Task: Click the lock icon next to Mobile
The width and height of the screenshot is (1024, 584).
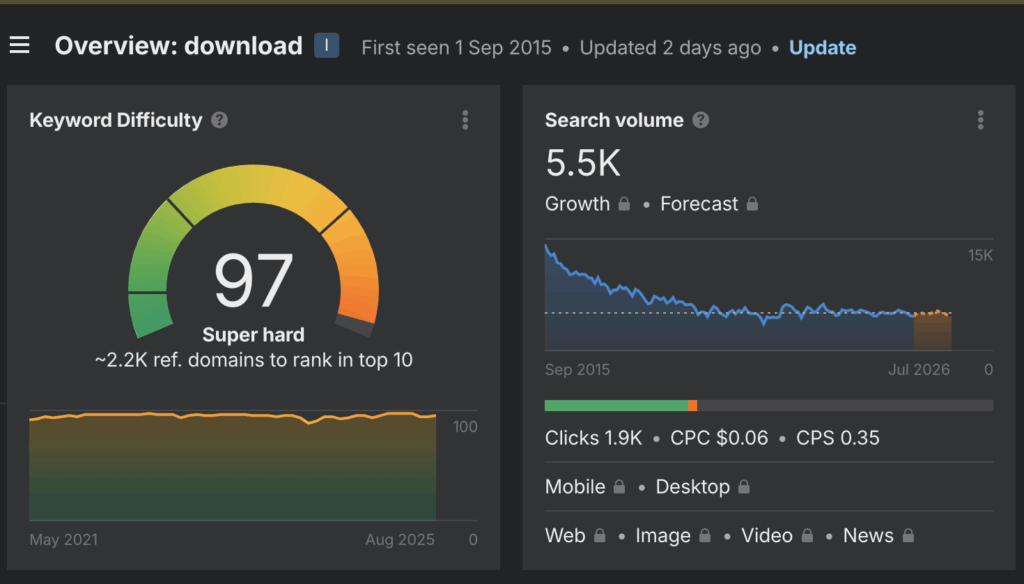Action: tap(620, 487)
